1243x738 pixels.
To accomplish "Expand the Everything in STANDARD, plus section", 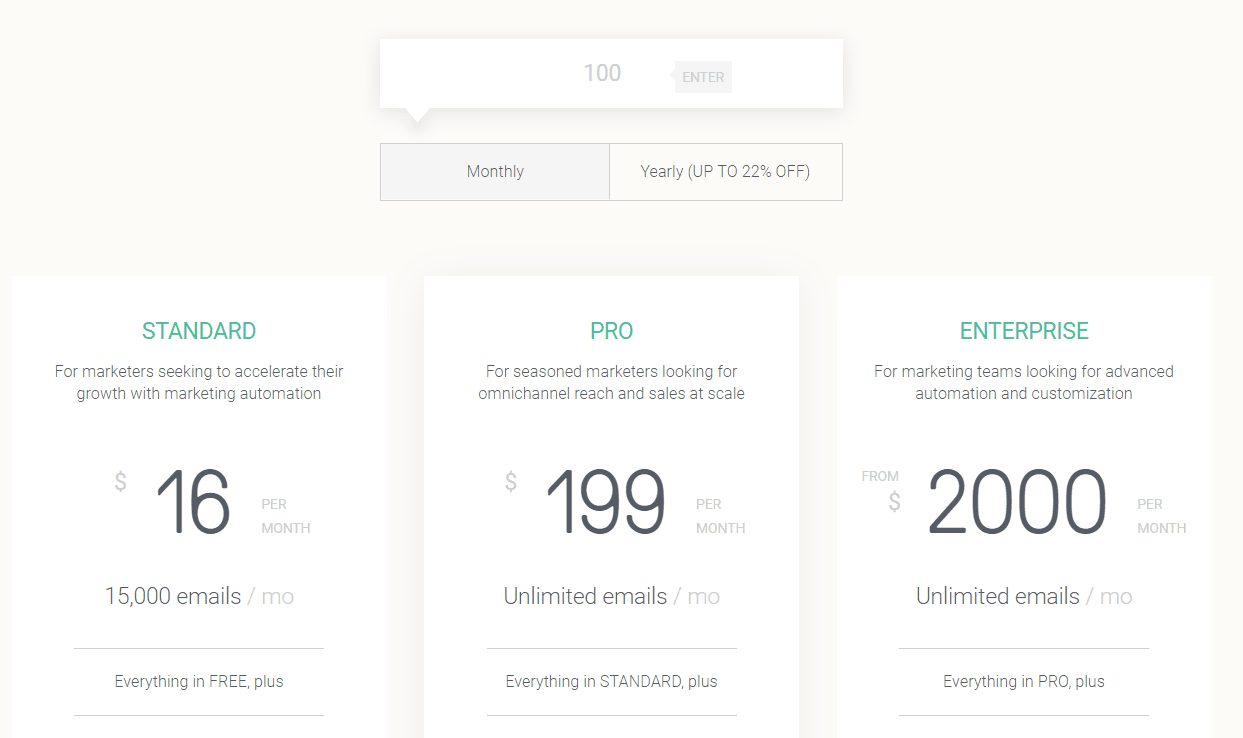I will 611,682.
